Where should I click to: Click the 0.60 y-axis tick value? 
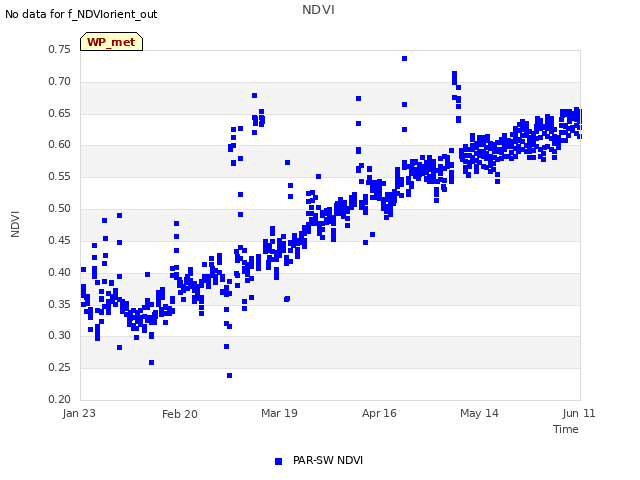pyautogui.click(x=60, y=144)
